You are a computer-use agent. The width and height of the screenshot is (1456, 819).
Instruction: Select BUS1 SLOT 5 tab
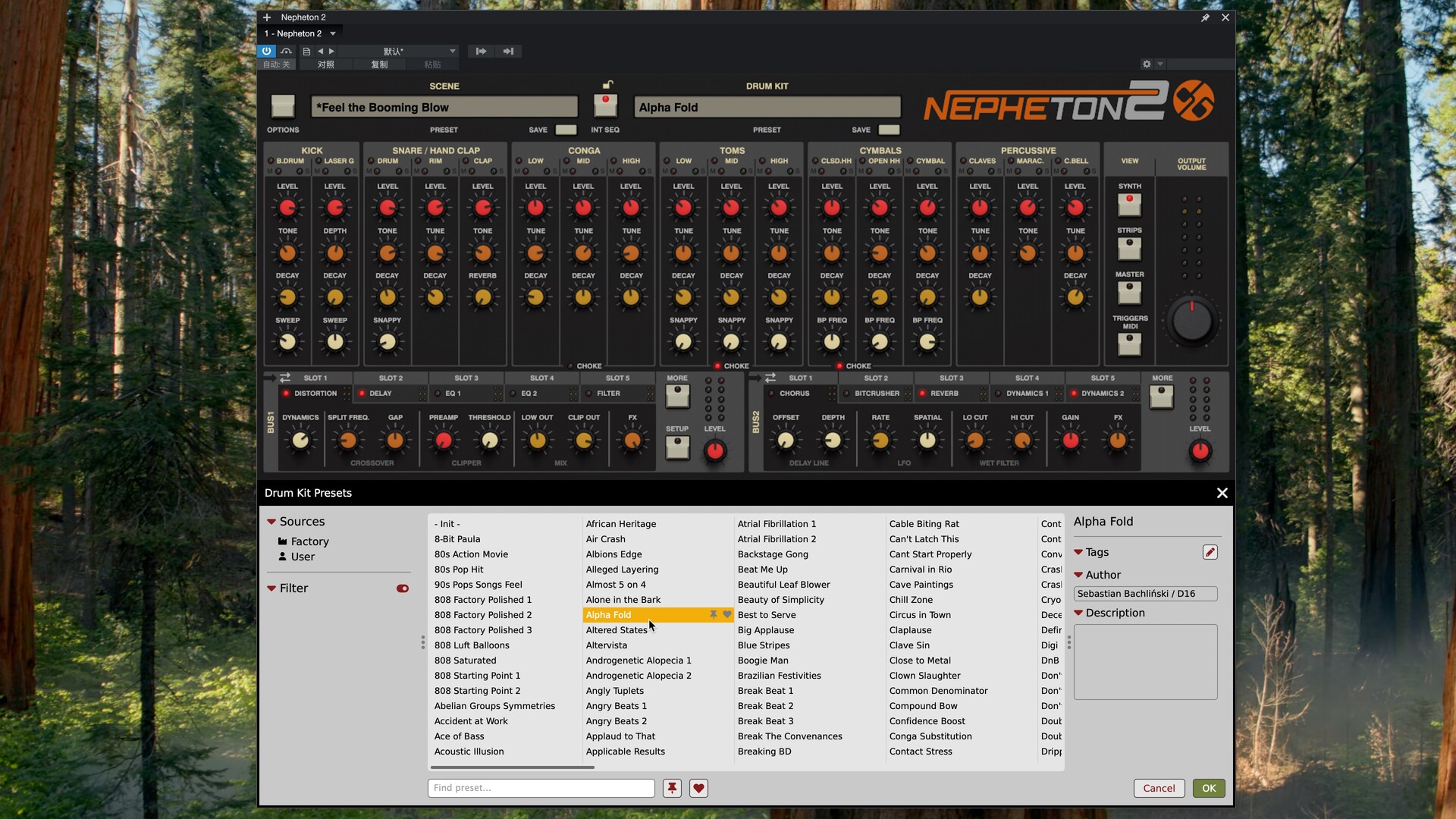tap(617, 378)
